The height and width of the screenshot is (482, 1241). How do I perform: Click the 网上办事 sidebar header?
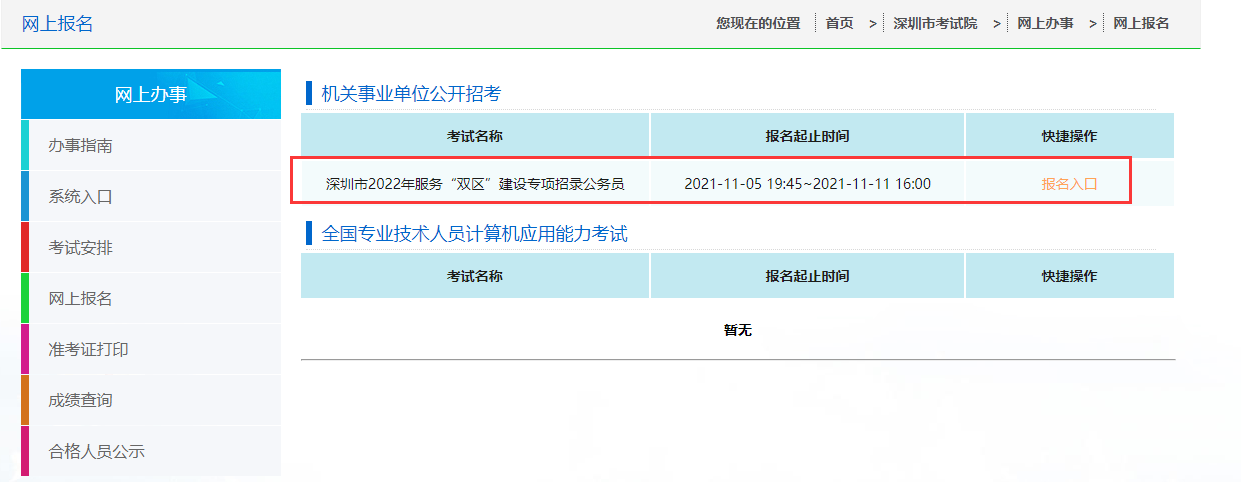pos(151,95)
